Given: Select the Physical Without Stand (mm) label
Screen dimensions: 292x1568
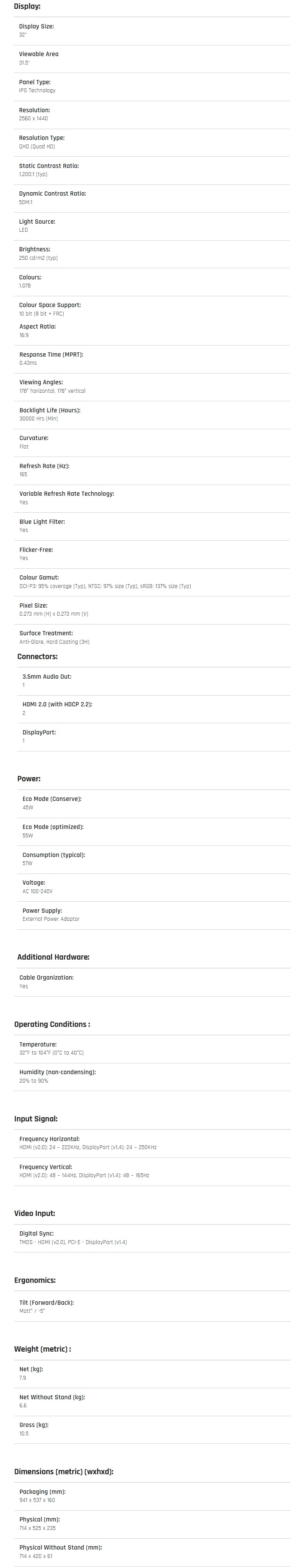Looking at the screenshot, I should coord(60,1547).
